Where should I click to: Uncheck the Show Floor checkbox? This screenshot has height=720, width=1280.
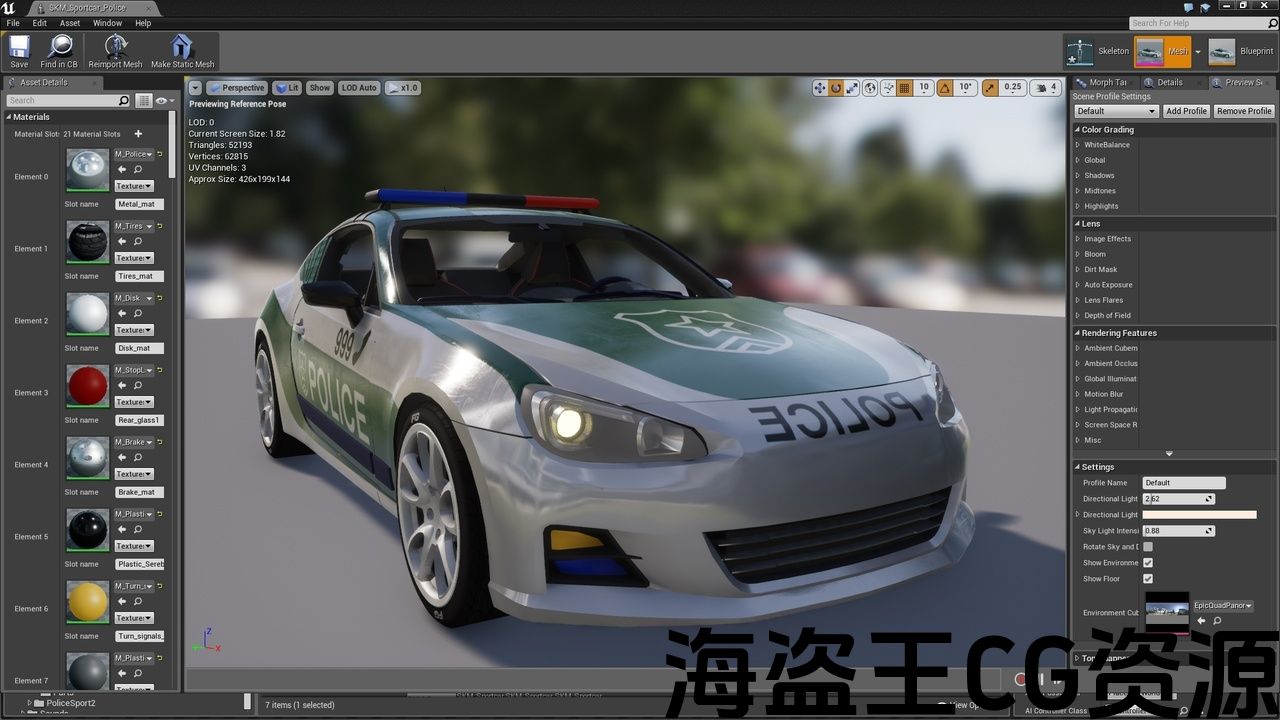[1148, 579]
